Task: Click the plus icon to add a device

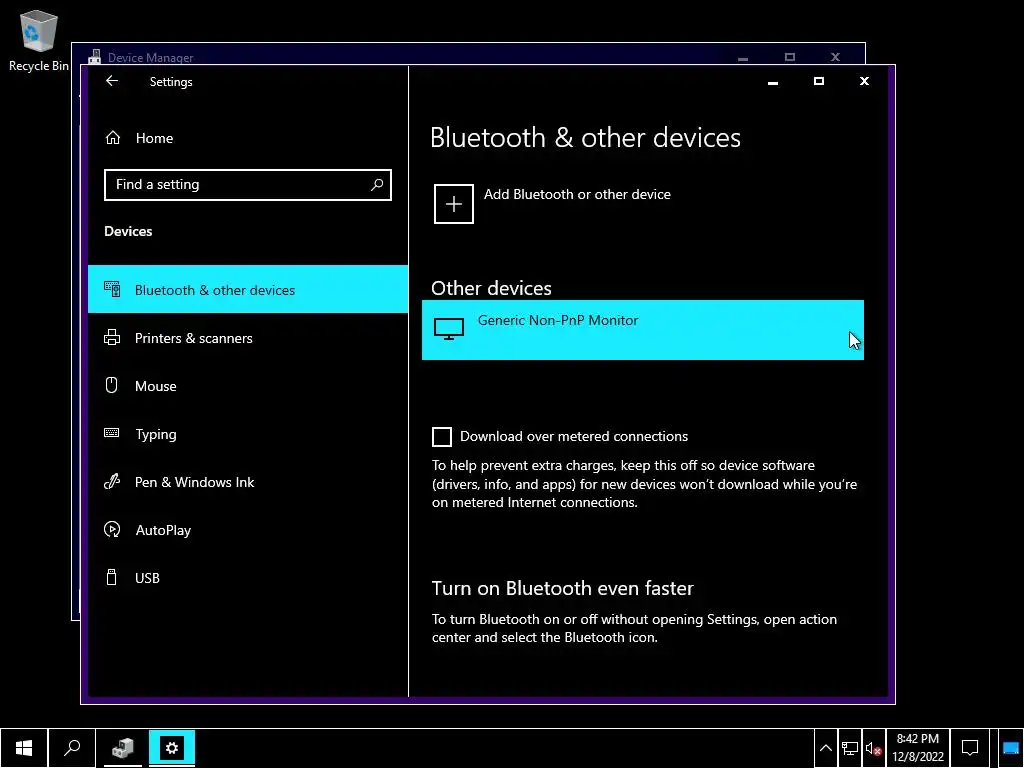Action: coord(454,204)
